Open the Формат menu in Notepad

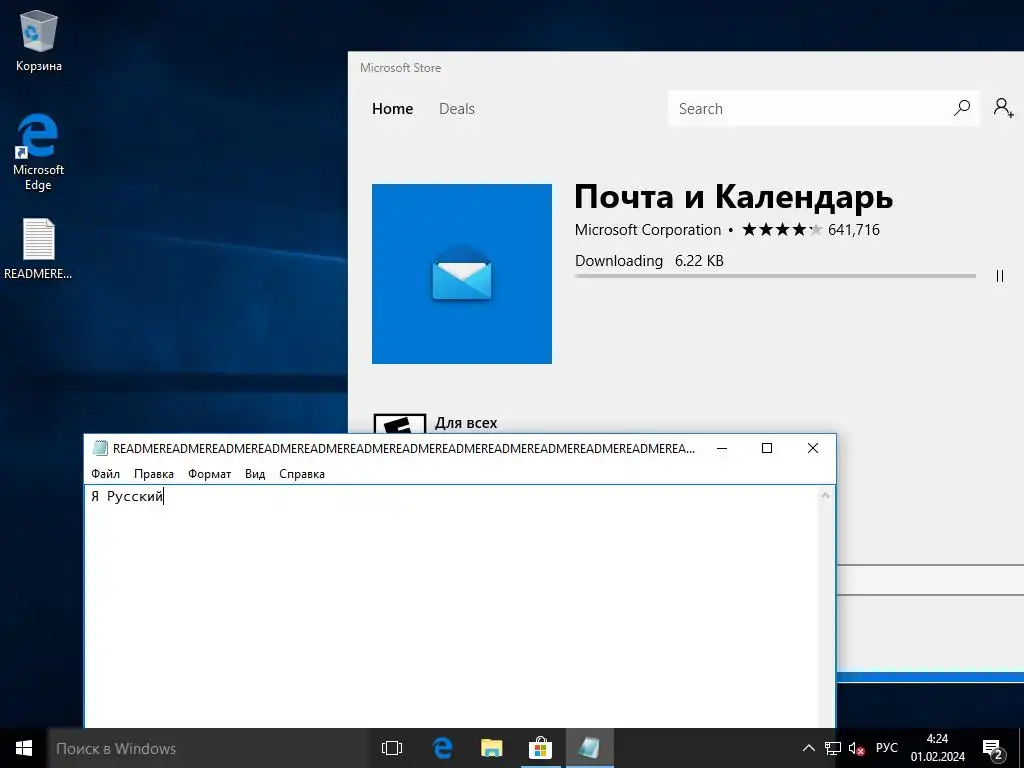(x=209, y=474)
